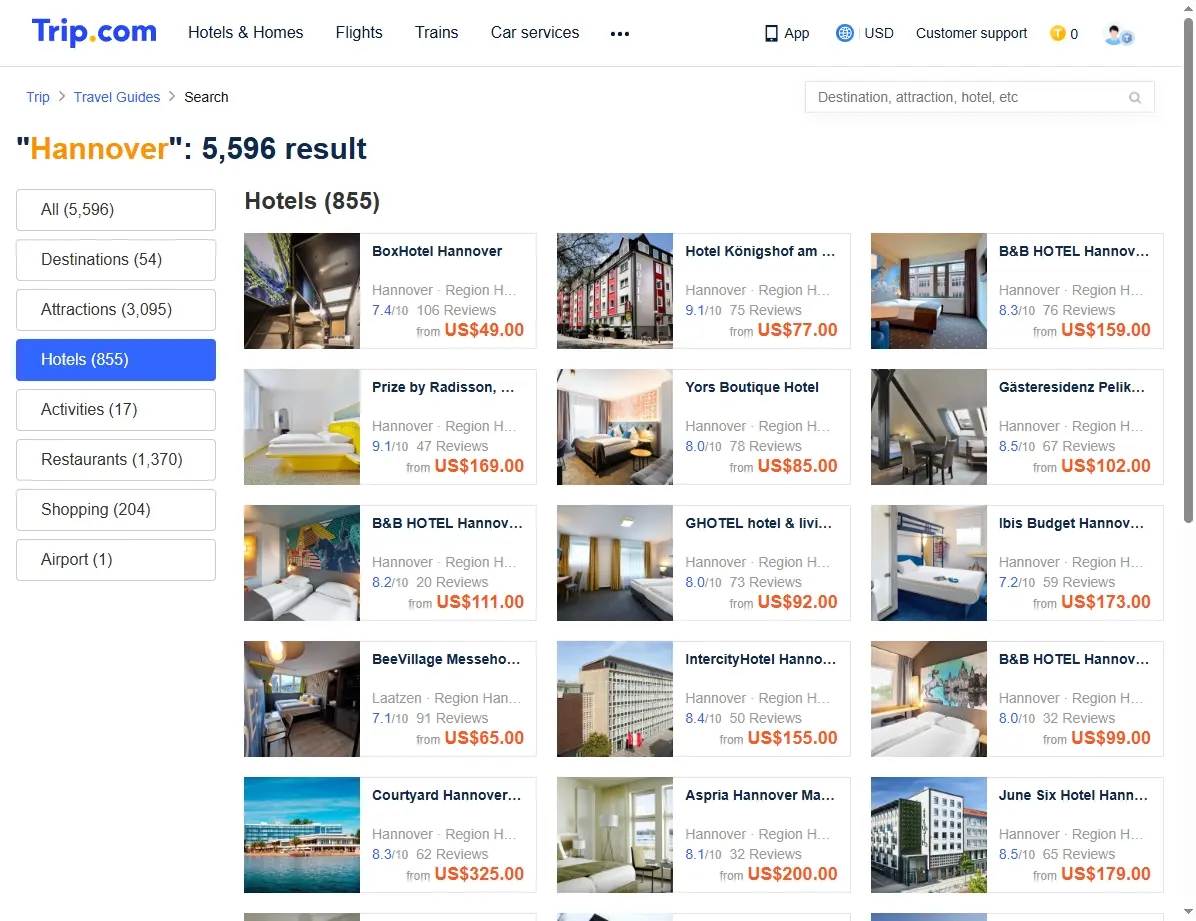Open Aspria Hannover photo
The height and width of the screenshot is (921, 1196).
point(615,835)
